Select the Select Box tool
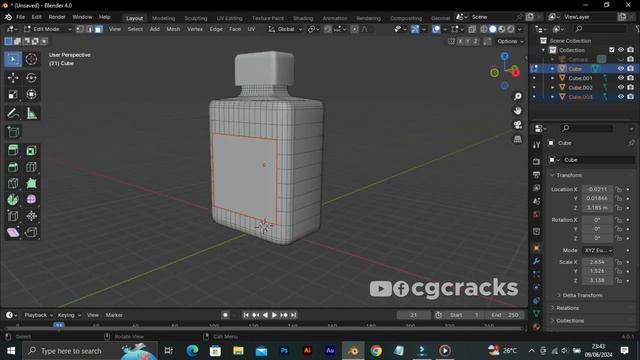This screenshot has height=360, width=640. 13,60
